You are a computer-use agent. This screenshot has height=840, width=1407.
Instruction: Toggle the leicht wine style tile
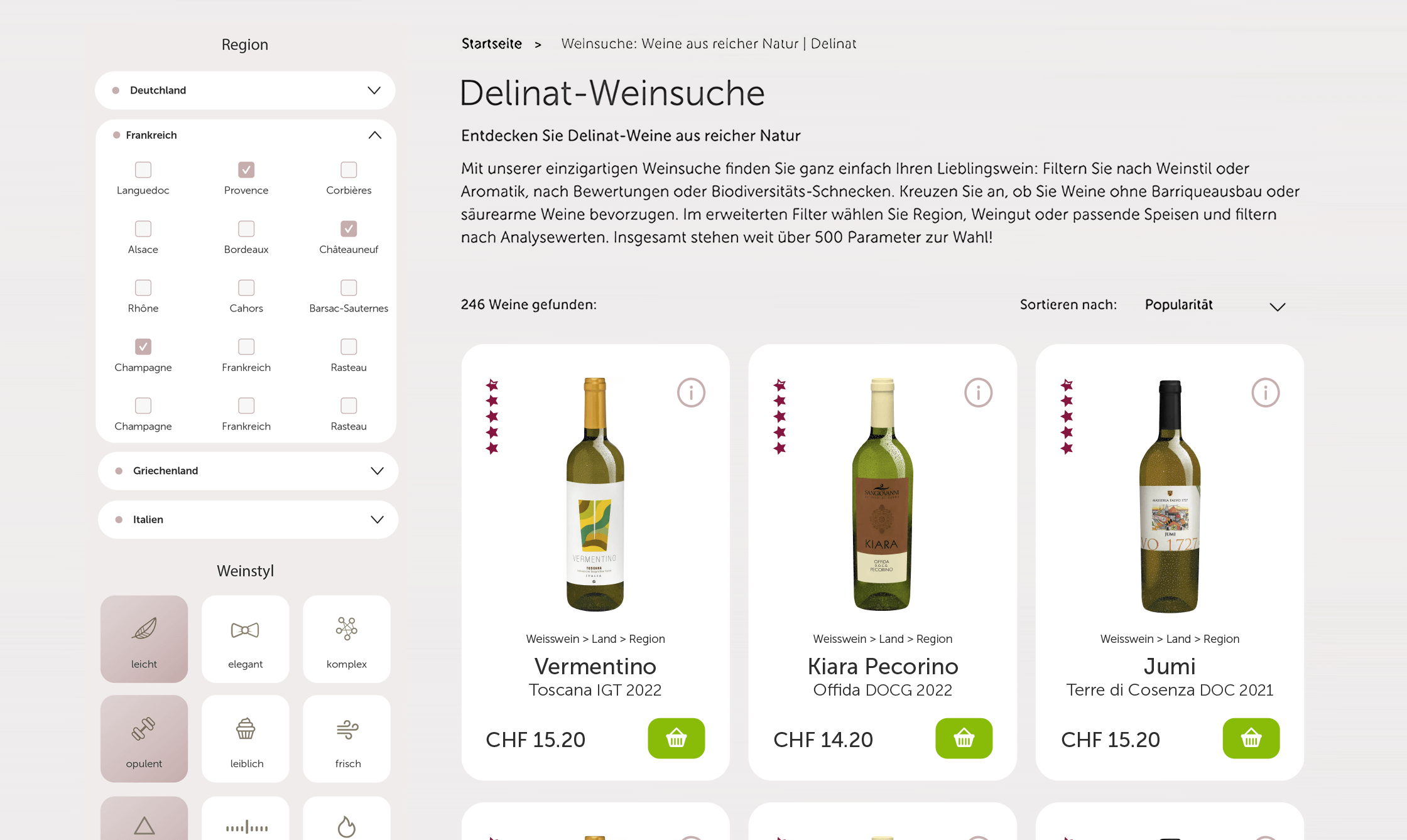144,639
